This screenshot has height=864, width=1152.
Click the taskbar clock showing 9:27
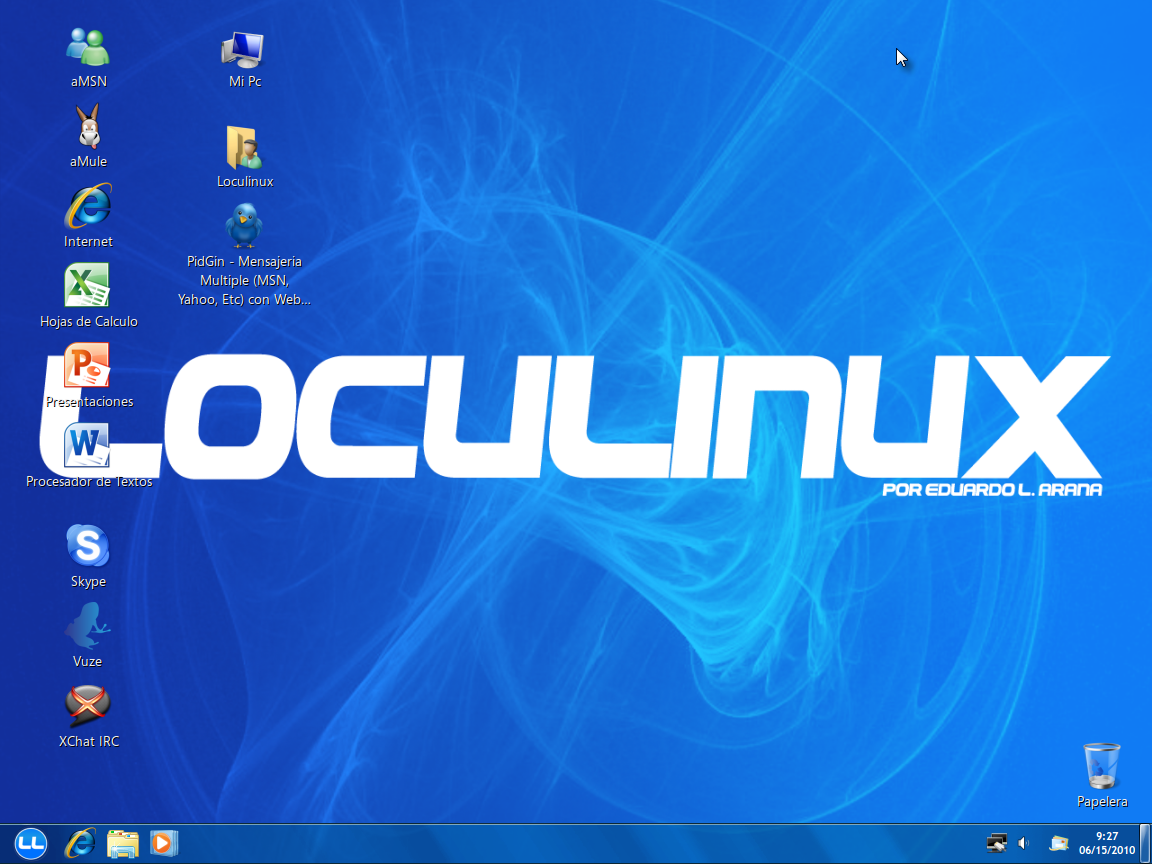point(1106,843)
